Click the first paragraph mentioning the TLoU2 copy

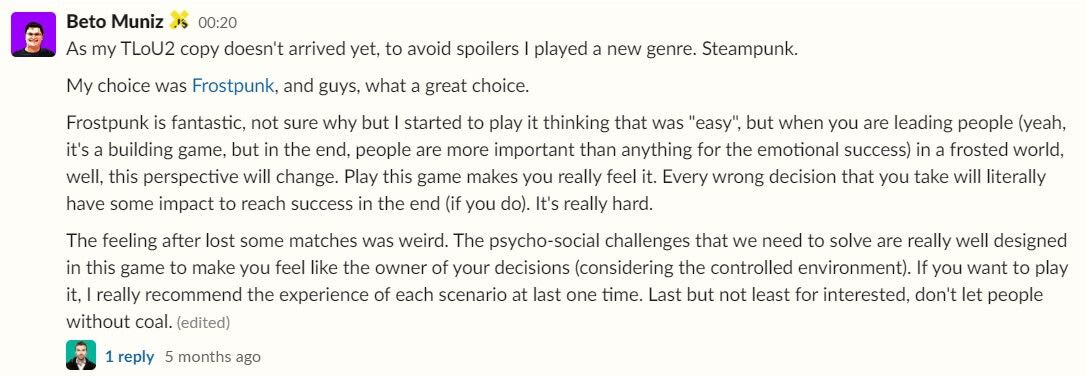(x=432, y=51)
